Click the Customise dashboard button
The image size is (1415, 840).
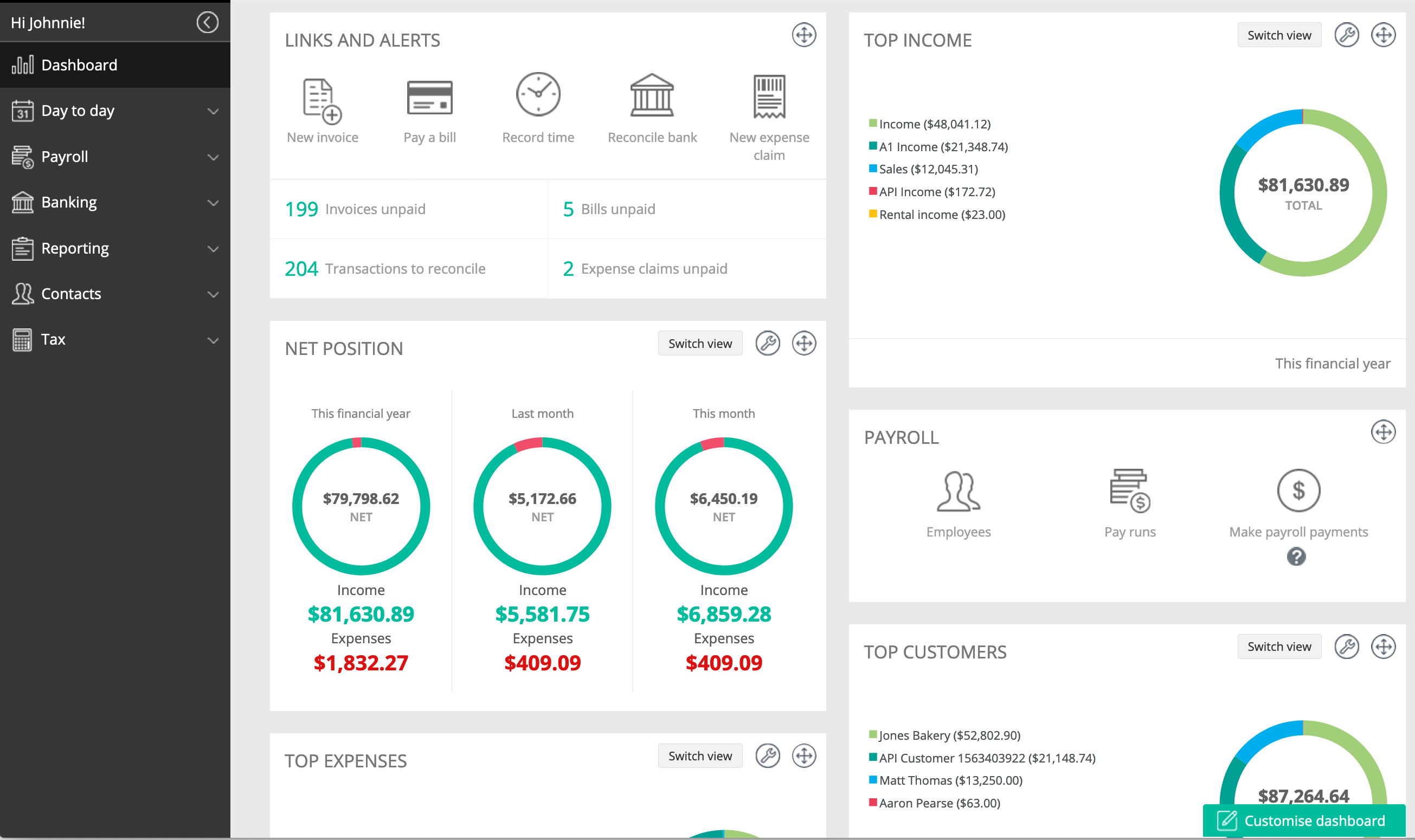tap(1304, 820)
